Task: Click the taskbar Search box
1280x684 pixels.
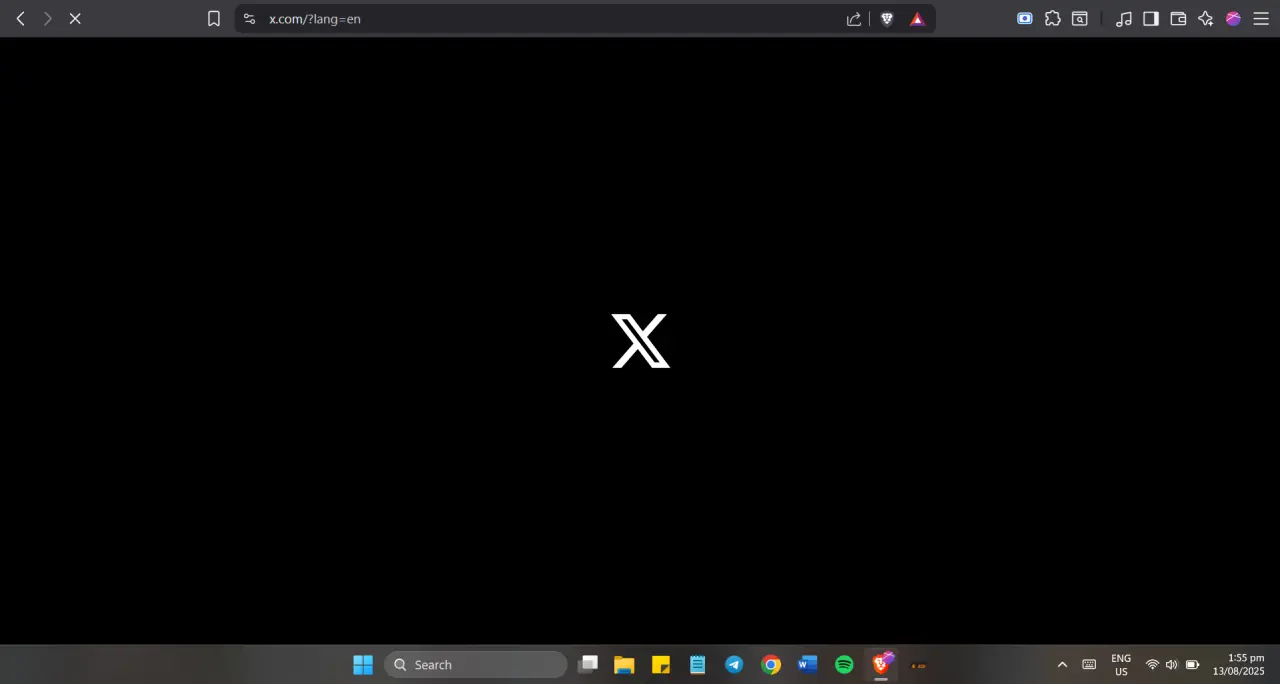Action: coord(476,665)
